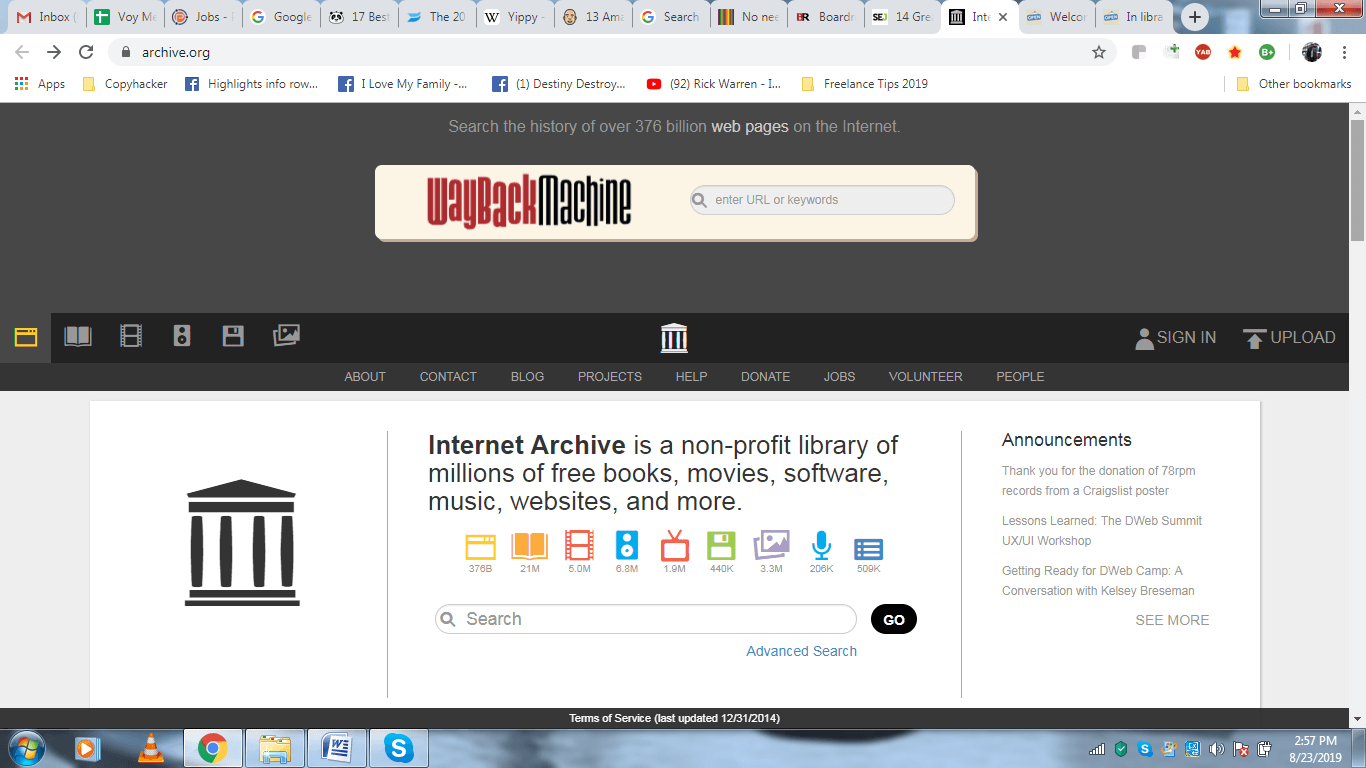This screenshot has height=768, width=1366.
Task: Open Freelance Tips 2019 bookmark folder
Action: (865, 84)
